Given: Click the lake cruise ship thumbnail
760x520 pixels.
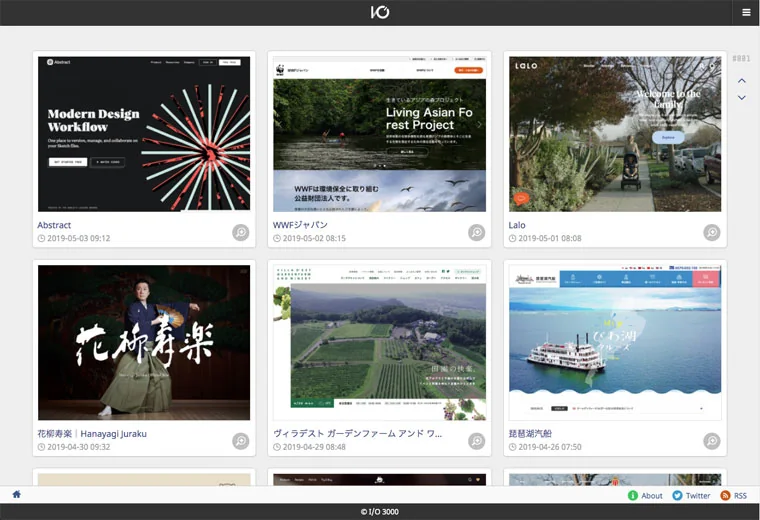Looking at the screenshot, I should [615, 343].
